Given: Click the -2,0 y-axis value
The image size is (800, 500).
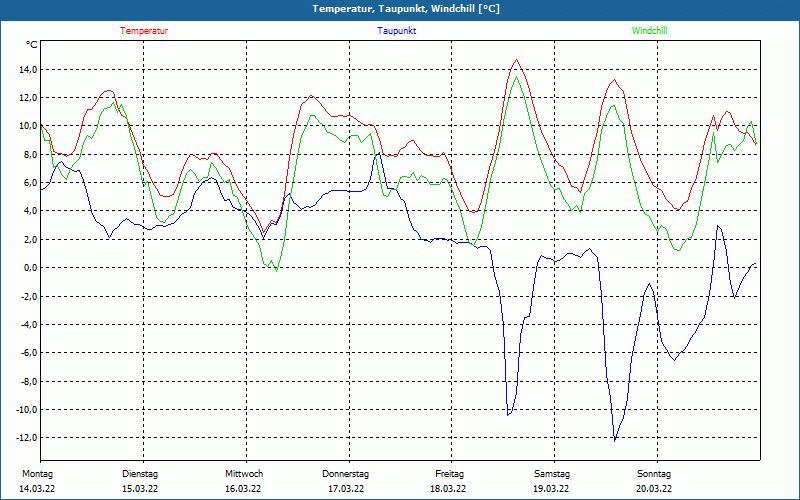Looking at the screenshot, I should 28,296.
